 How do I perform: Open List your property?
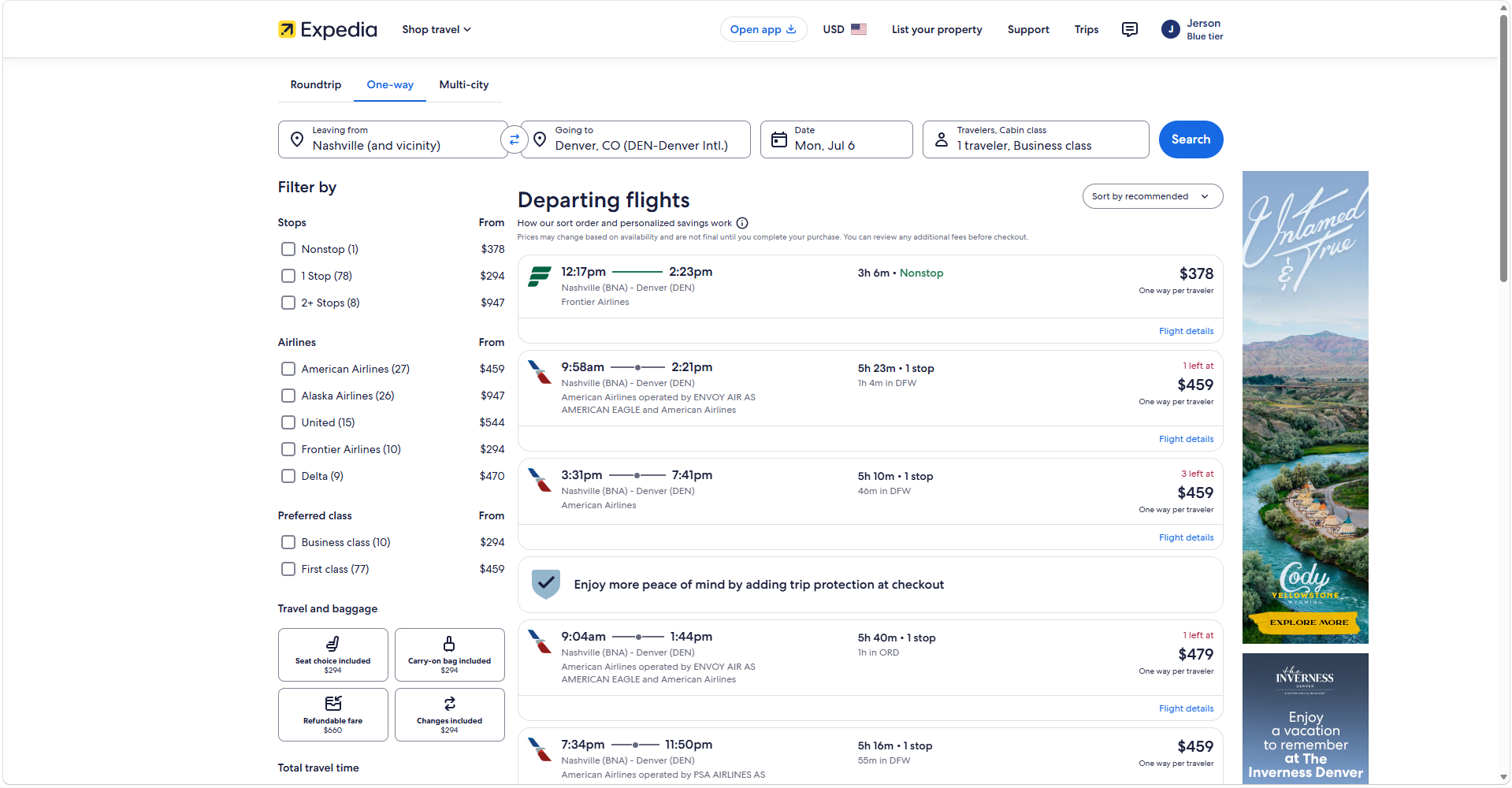(x=937, y=30)
